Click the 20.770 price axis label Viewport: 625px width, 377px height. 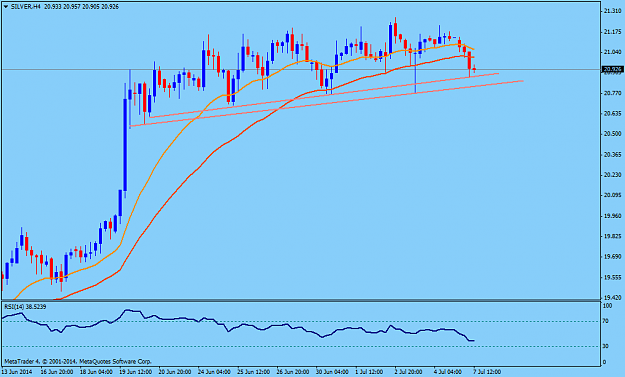pos(612,93)
